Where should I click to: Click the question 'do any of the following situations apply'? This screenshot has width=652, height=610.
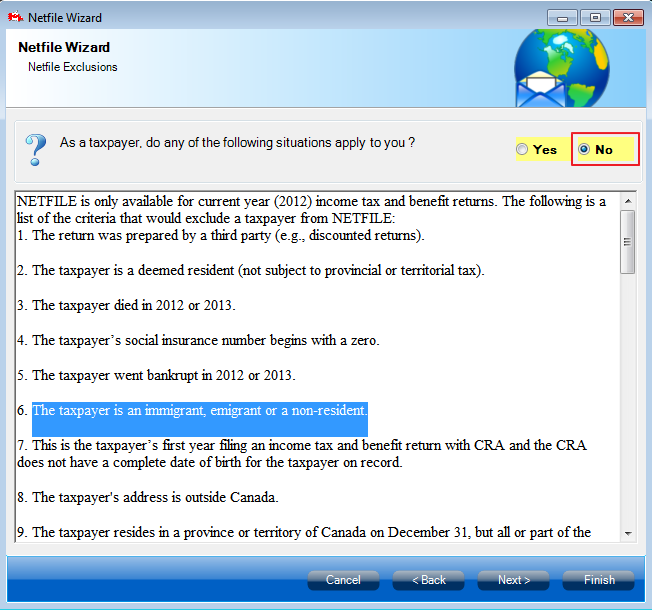(x=237, y=143)
